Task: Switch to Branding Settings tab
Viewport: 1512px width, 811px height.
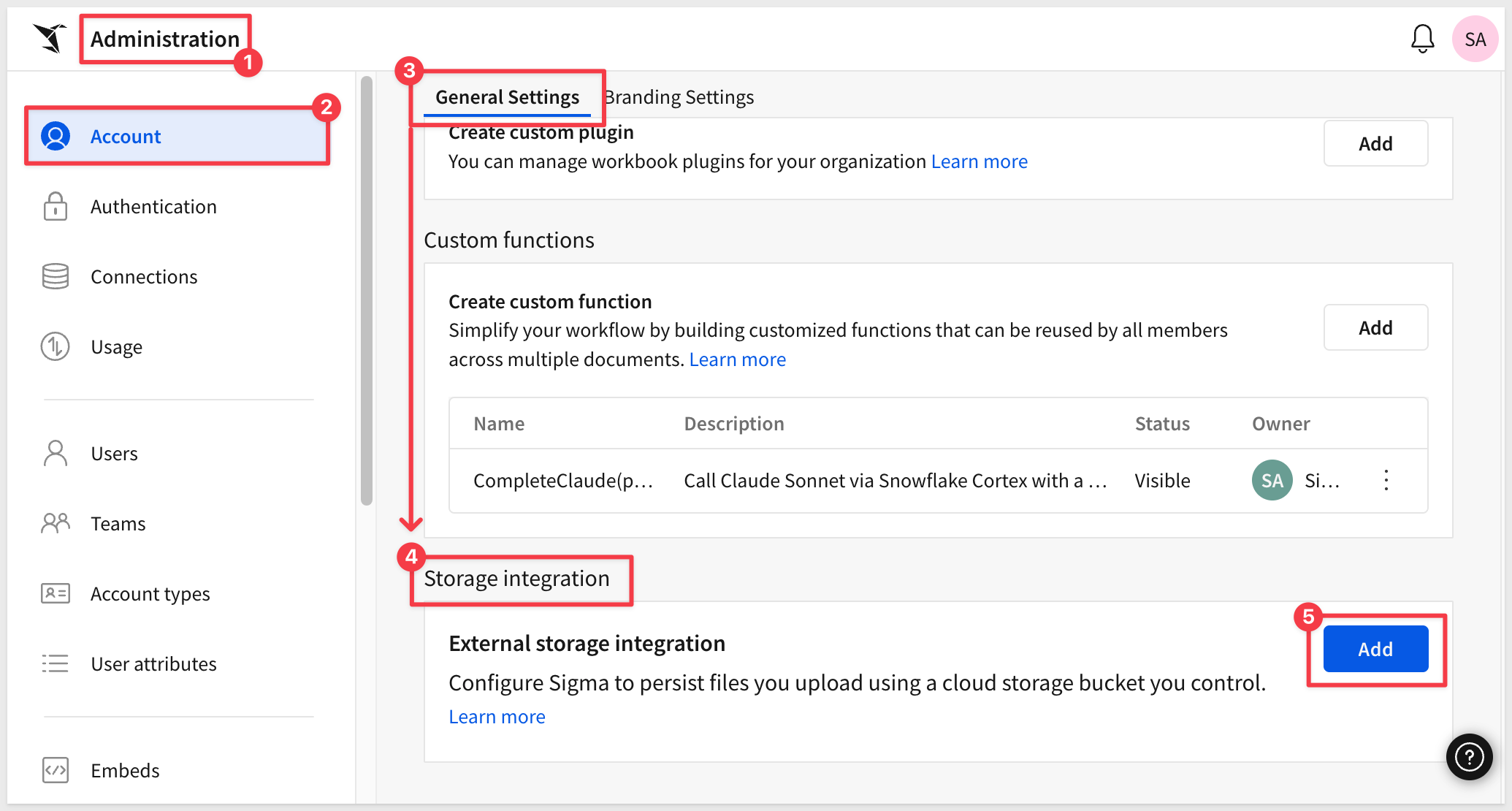Action: click(x=679, y=97)
